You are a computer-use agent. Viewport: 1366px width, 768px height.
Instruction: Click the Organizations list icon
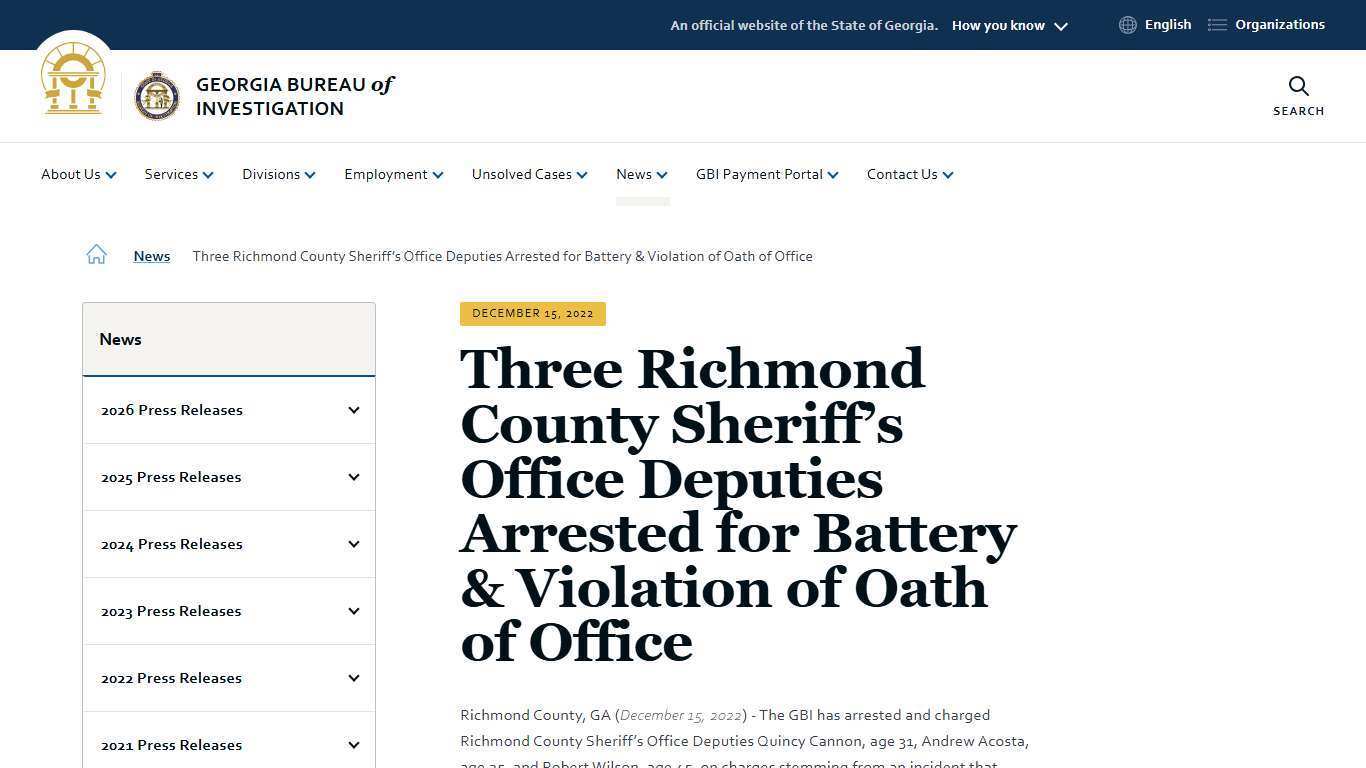click(x=1216, y=24)
